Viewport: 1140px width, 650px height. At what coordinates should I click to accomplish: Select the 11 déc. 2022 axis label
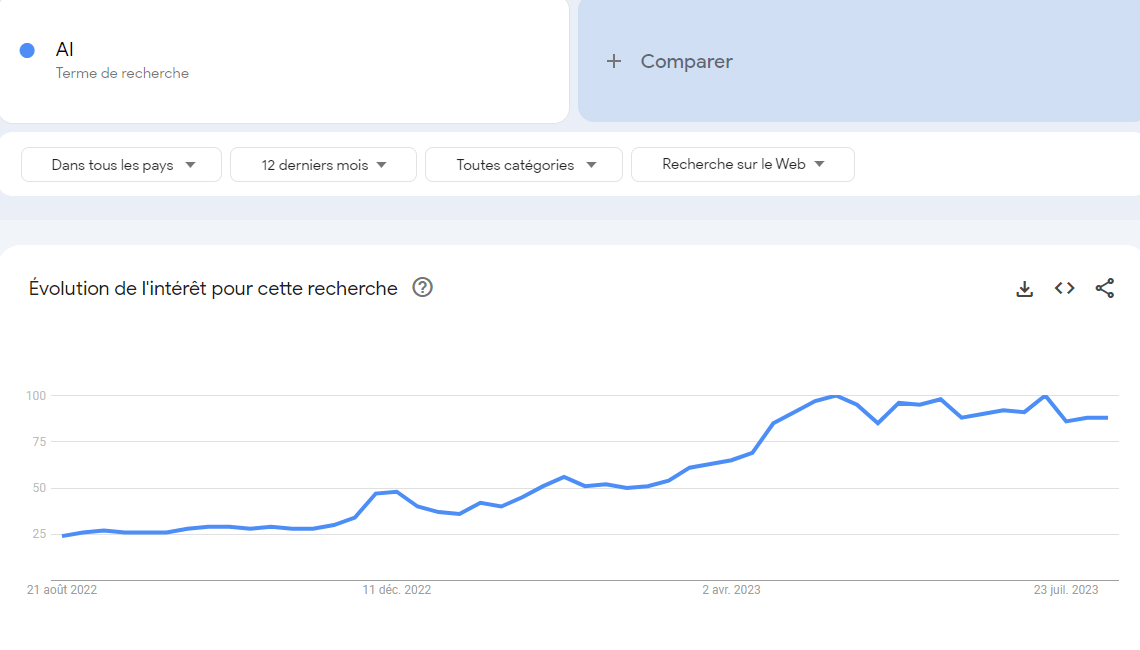(x=397, y=590)
